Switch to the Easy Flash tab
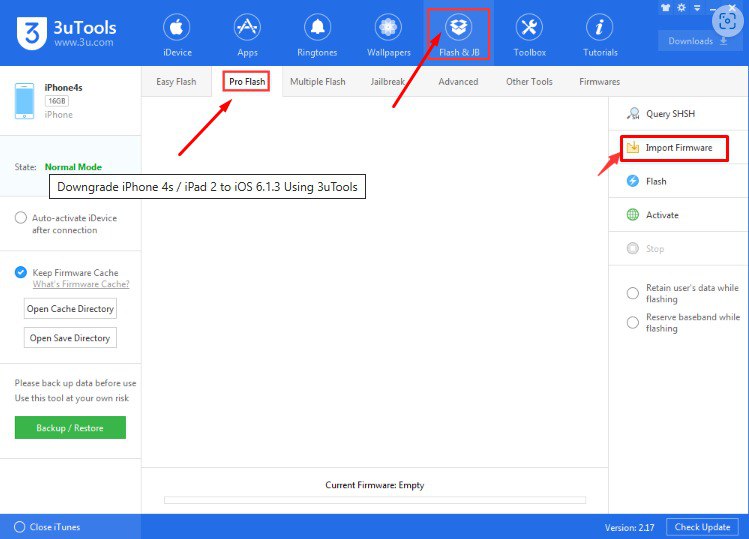Screen dimensions: 749x539 pos(176,82)
